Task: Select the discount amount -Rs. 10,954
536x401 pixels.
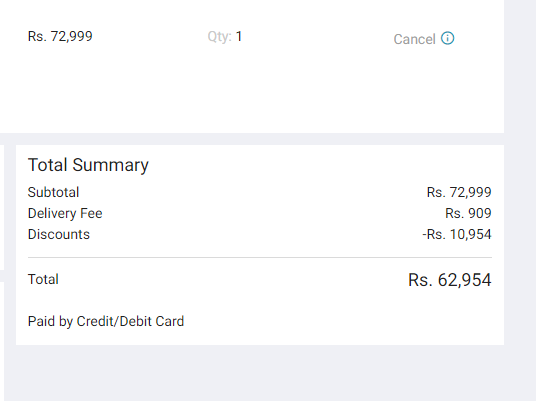Action: click(457, 235)
